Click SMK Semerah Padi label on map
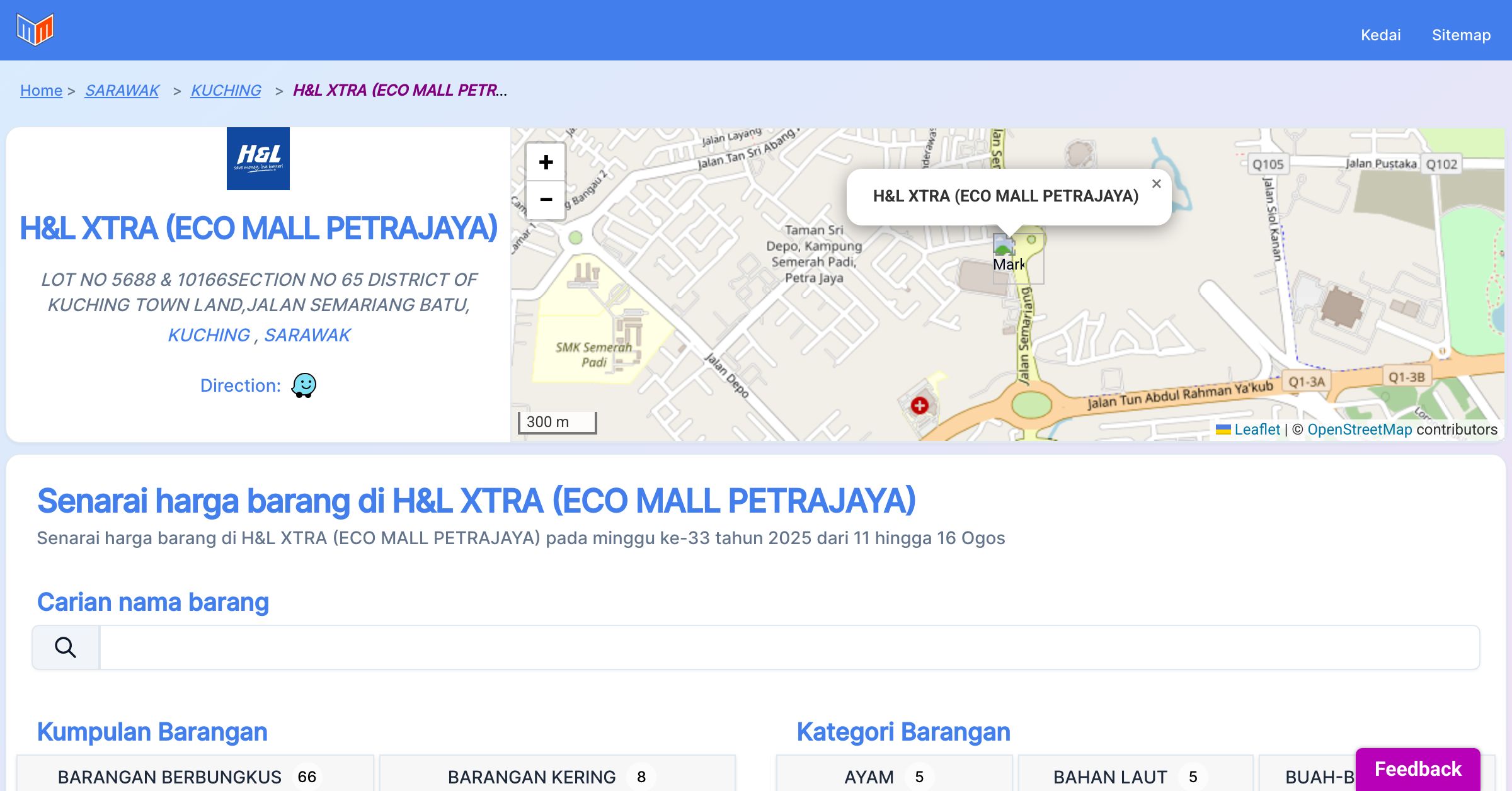Viewport: 1512px width, 791px height. (593, 355)
